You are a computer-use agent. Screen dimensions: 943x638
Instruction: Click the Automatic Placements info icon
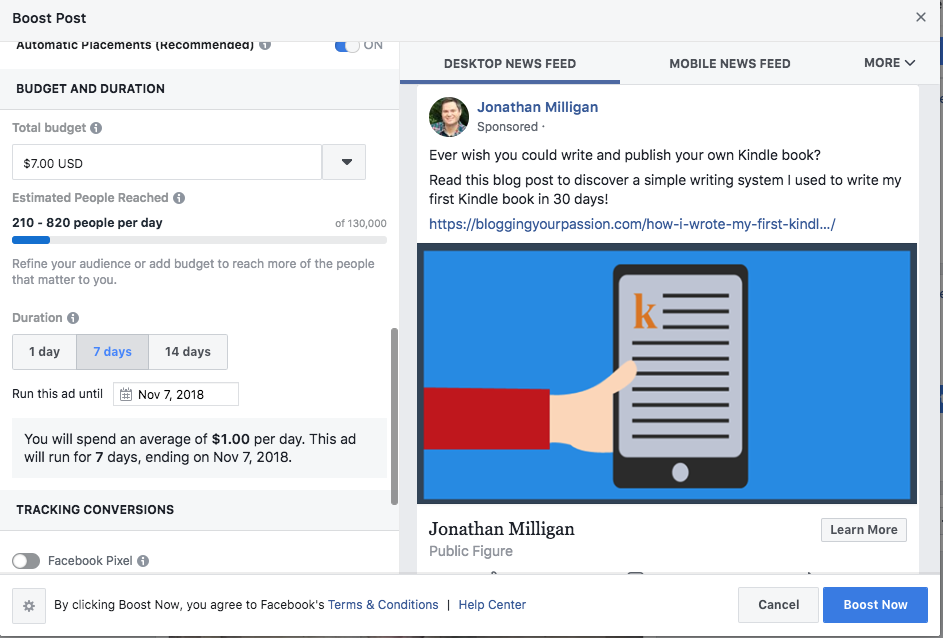coord(265,45)
